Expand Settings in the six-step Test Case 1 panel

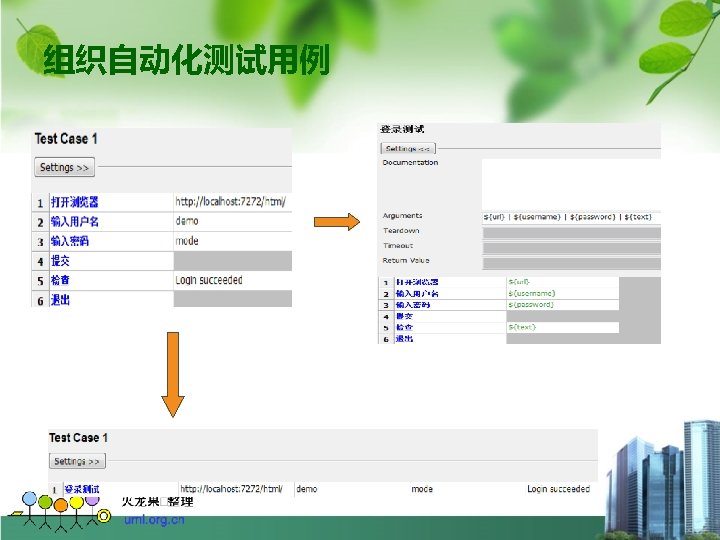point(65,167)
